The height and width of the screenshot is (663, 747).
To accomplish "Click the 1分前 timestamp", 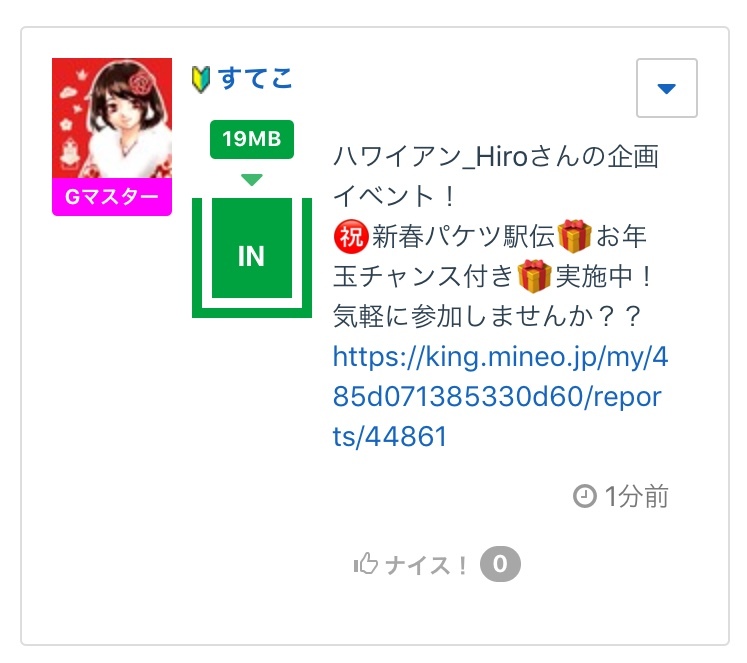I will [x=636, y=497].
